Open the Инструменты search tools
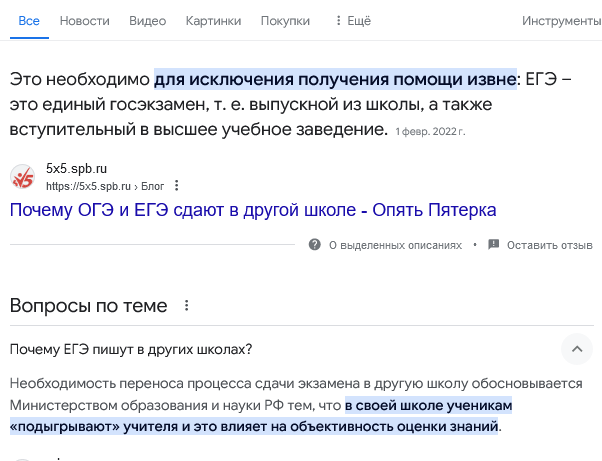This screenshot has width=602, height=461. pyautogui.click(x=561, y=21)
